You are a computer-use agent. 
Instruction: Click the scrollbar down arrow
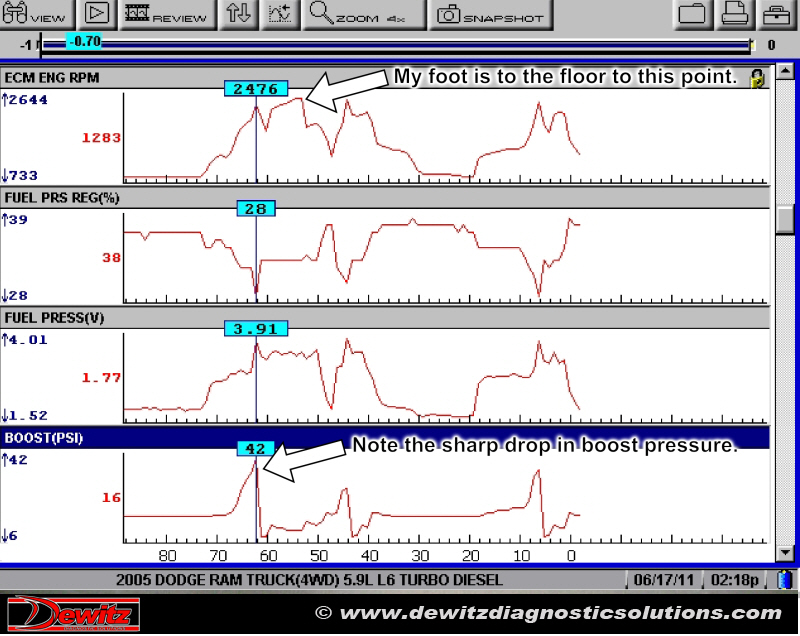pos(785,552)
